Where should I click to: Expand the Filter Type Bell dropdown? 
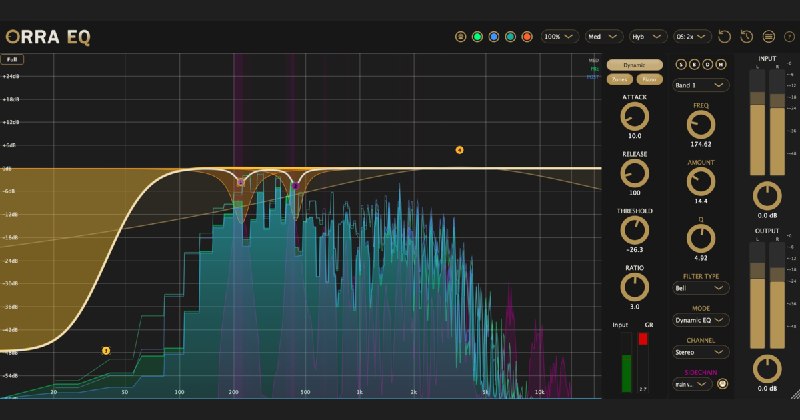[701, 288]
